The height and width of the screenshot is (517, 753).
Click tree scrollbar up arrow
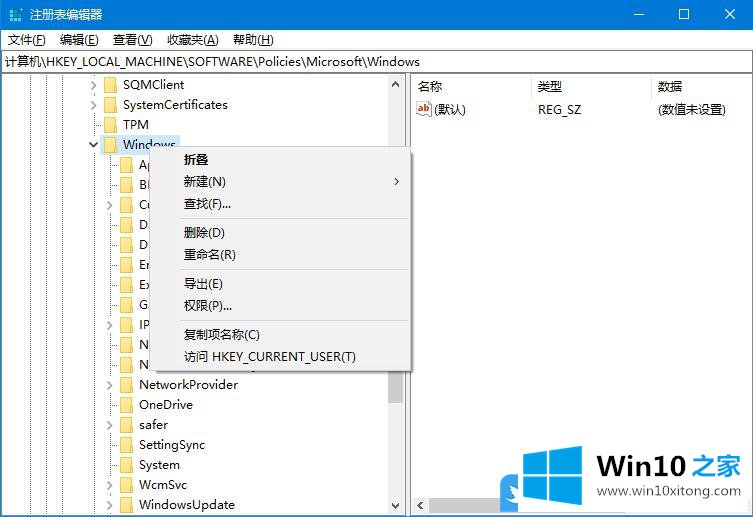tap(396, 85)
